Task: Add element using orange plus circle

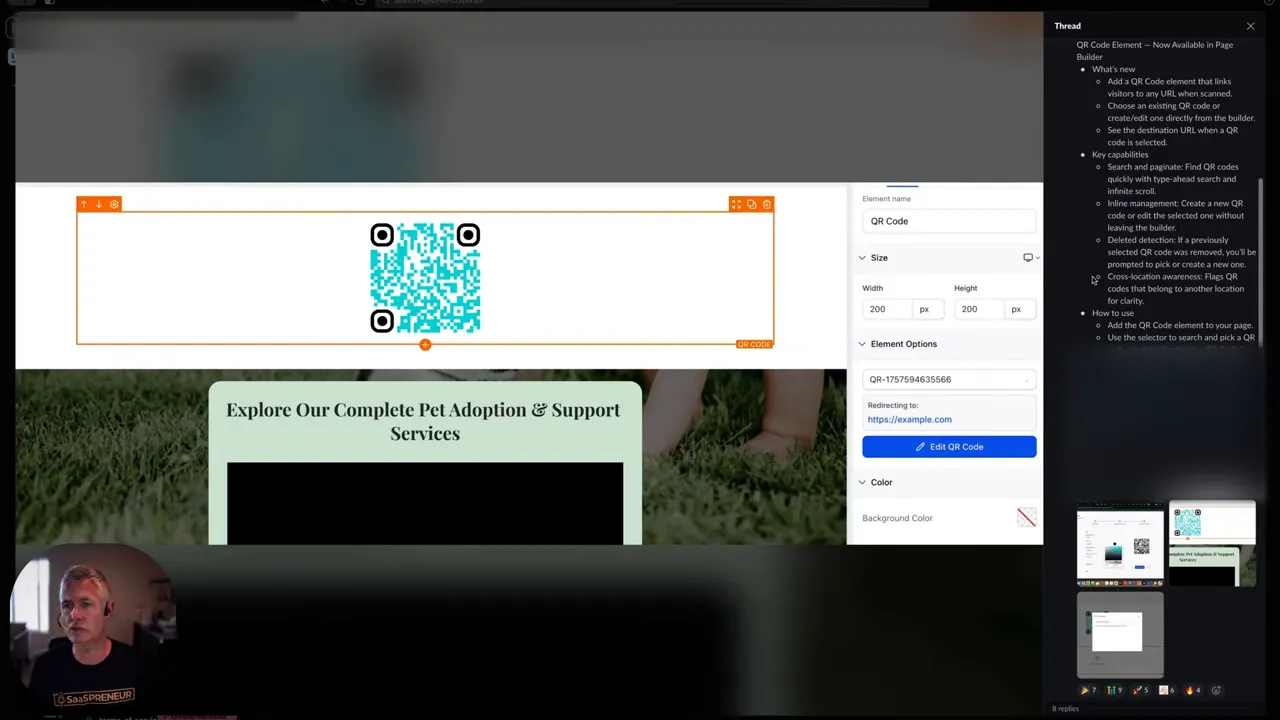Action: pos(425,345)
